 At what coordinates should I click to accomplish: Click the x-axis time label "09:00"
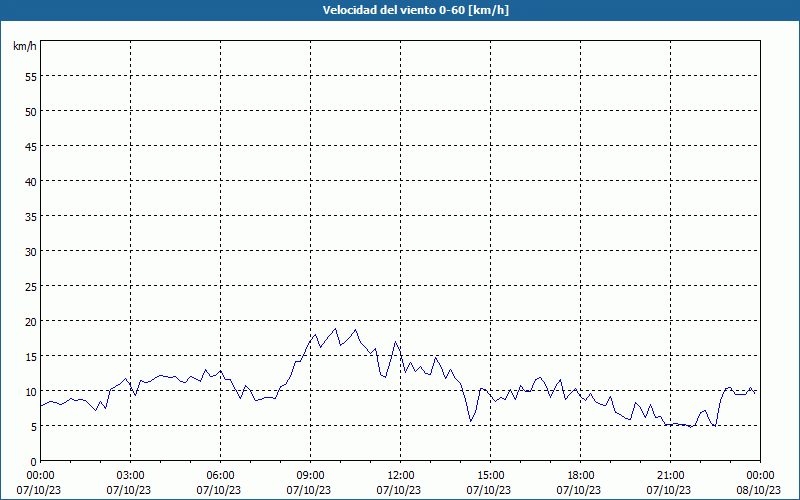click(311, 476)
